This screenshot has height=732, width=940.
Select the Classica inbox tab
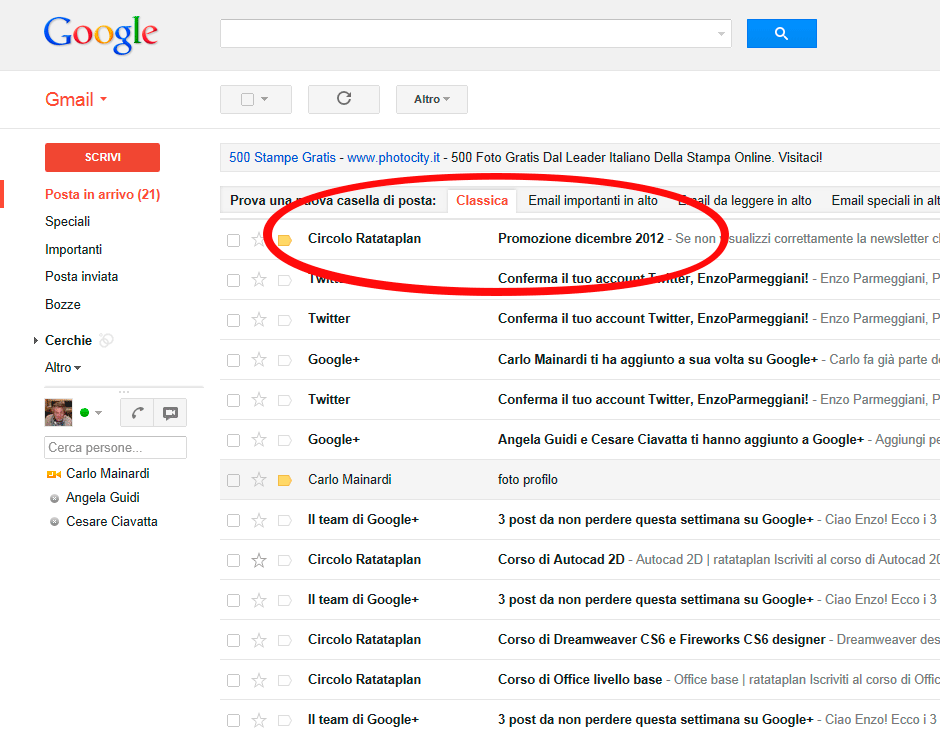tap(482, 201)
